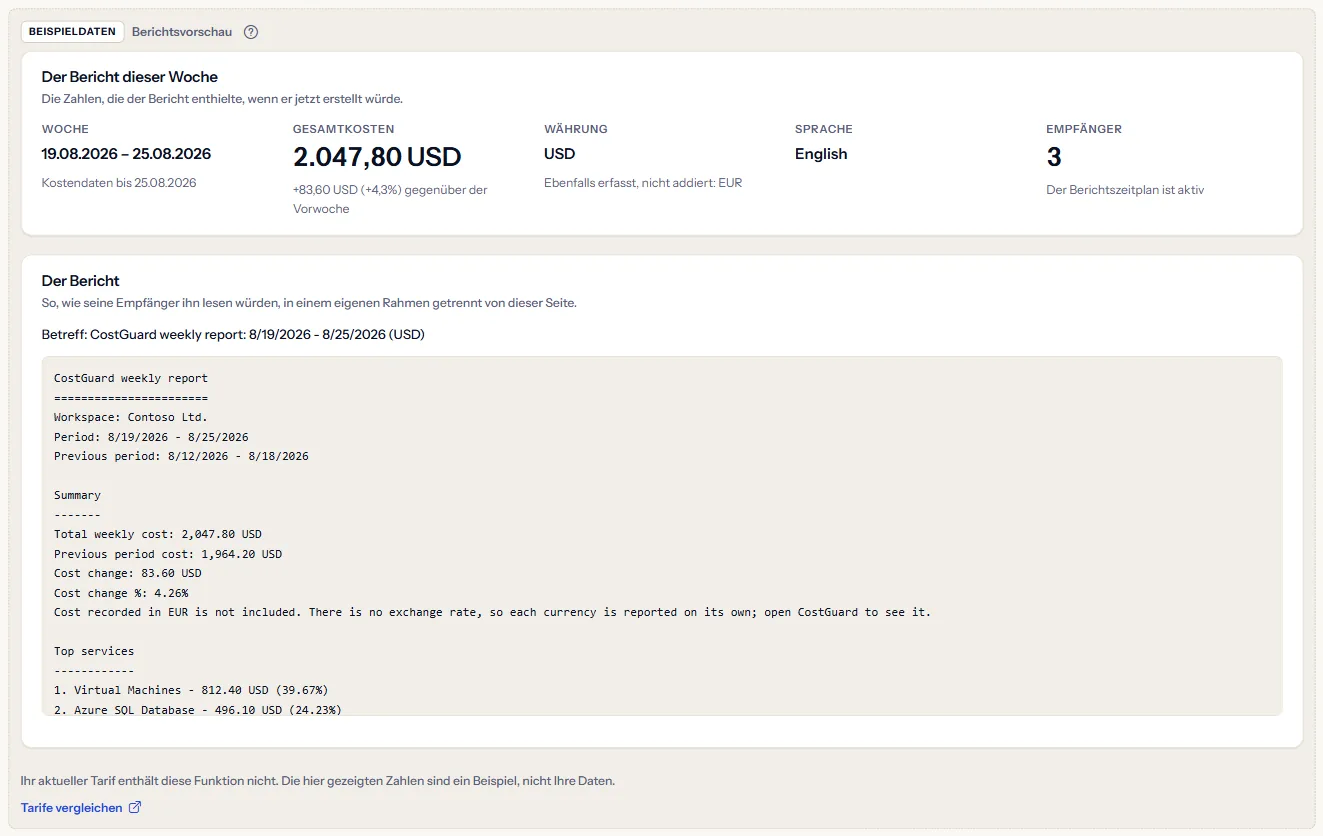
Task: Click the EUR not-included notice line
Action: tap(492, 612)
